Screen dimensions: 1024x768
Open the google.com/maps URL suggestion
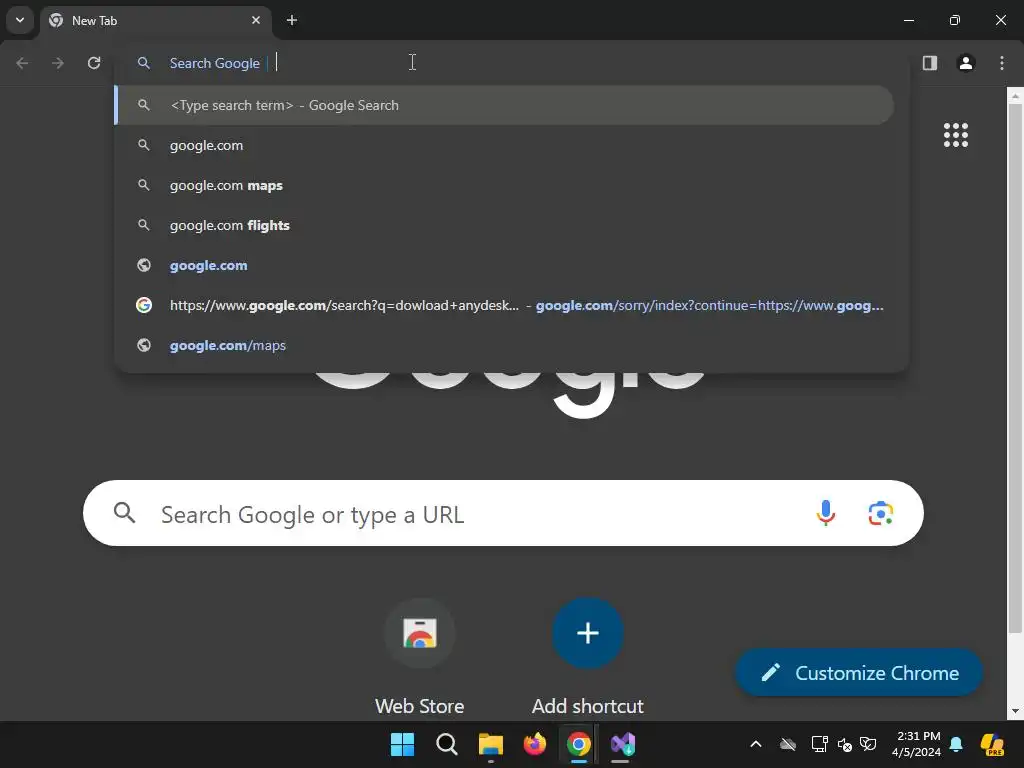(504, 345)
